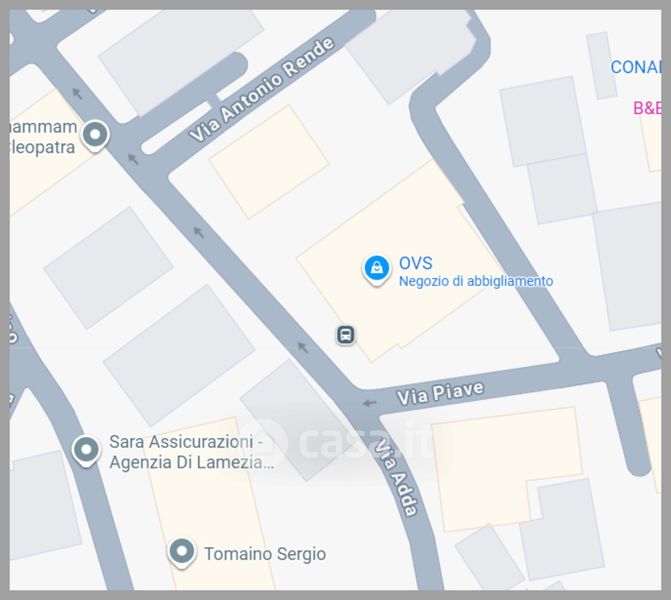The width and height of the screenshot is (671, 600).
Task: Click the arrow near Via Antonio Rende junction
Action: tap(134, 159)
